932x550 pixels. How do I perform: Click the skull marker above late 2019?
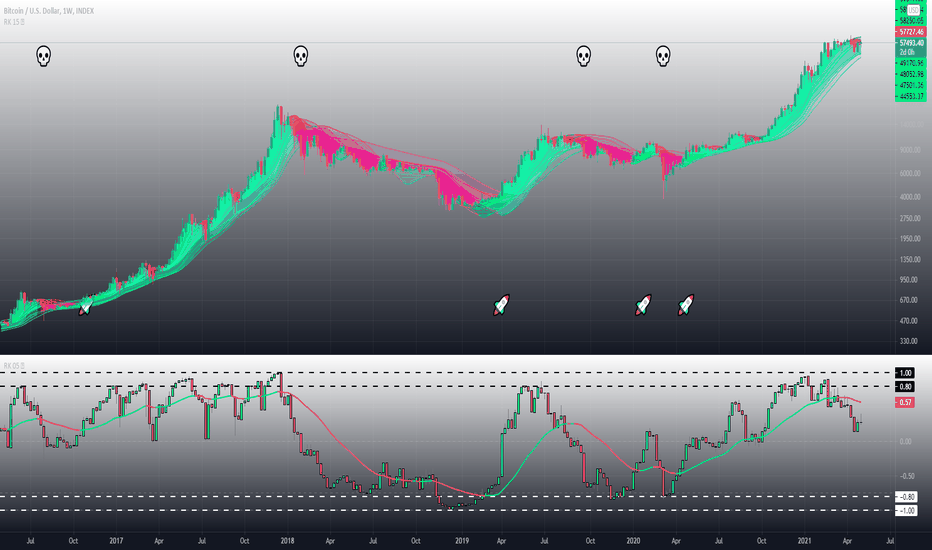click(584, 56)
